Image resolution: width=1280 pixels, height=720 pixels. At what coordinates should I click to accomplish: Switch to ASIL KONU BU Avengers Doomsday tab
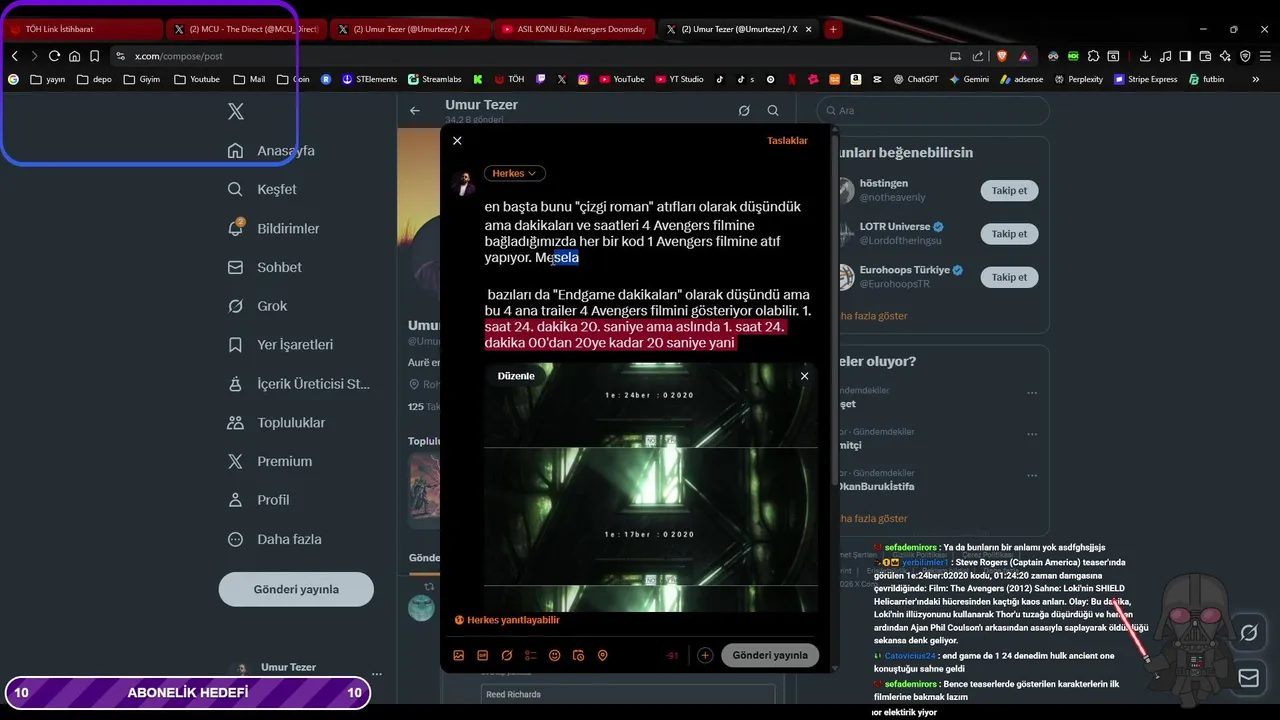click(574, 29)
